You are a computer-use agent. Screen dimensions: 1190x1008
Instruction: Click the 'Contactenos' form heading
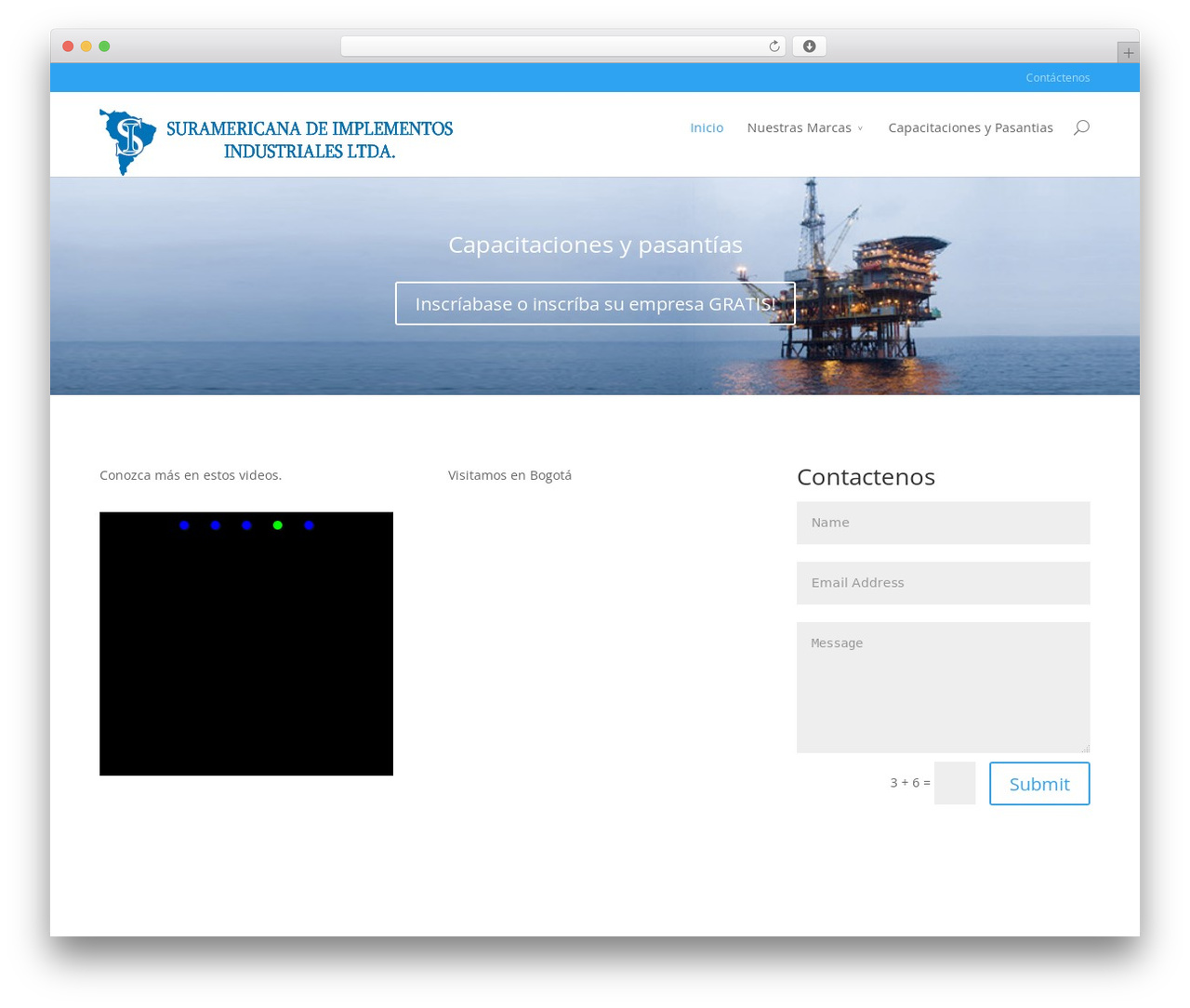[x=866, y=477]
